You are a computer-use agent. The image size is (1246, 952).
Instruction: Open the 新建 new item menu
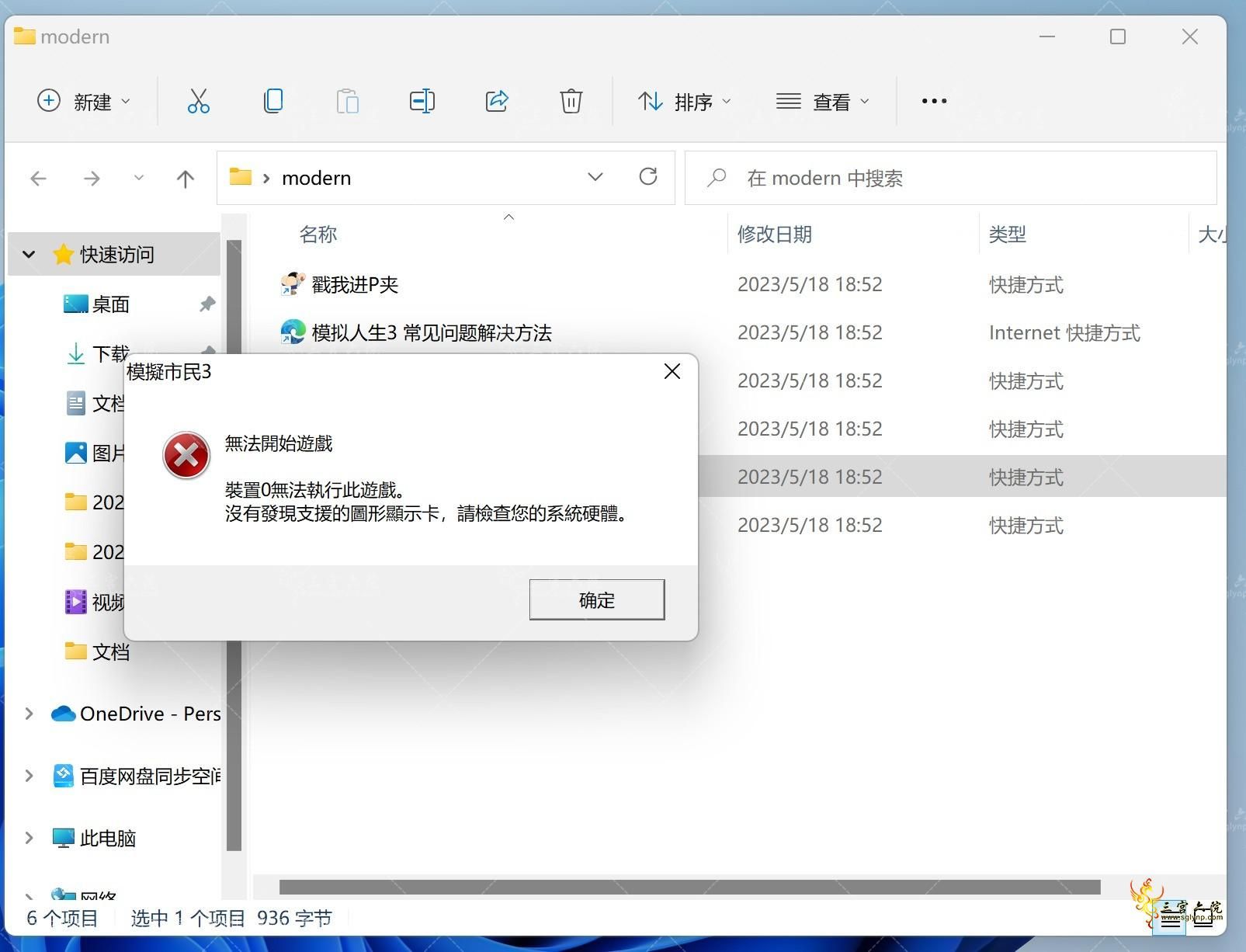pyautogui.click(x=84, y=101)
